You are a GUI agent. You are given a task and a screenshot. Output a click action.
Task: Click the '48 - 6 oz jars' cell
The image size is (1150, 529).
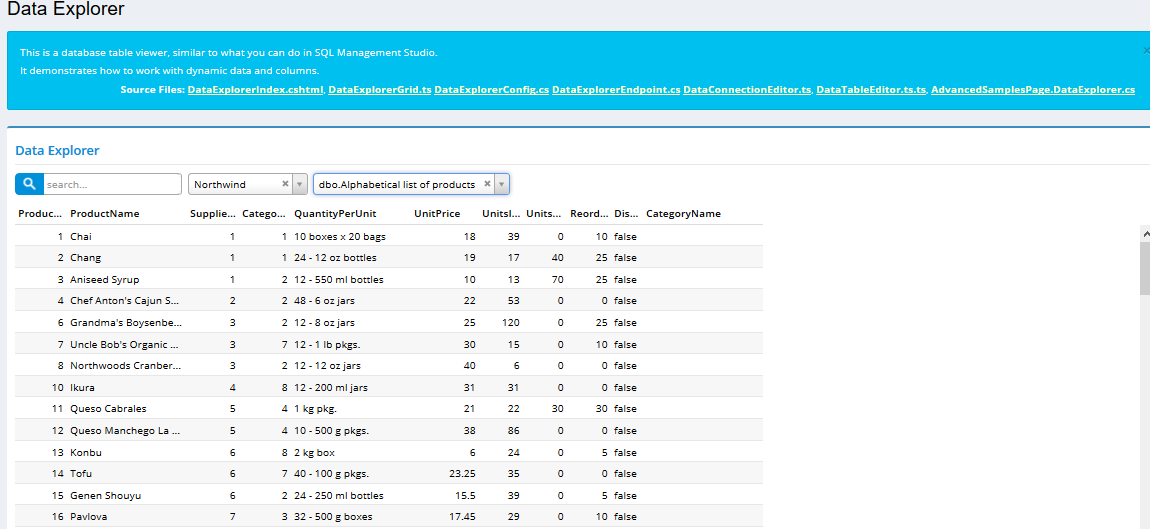(x=325, y=301)
